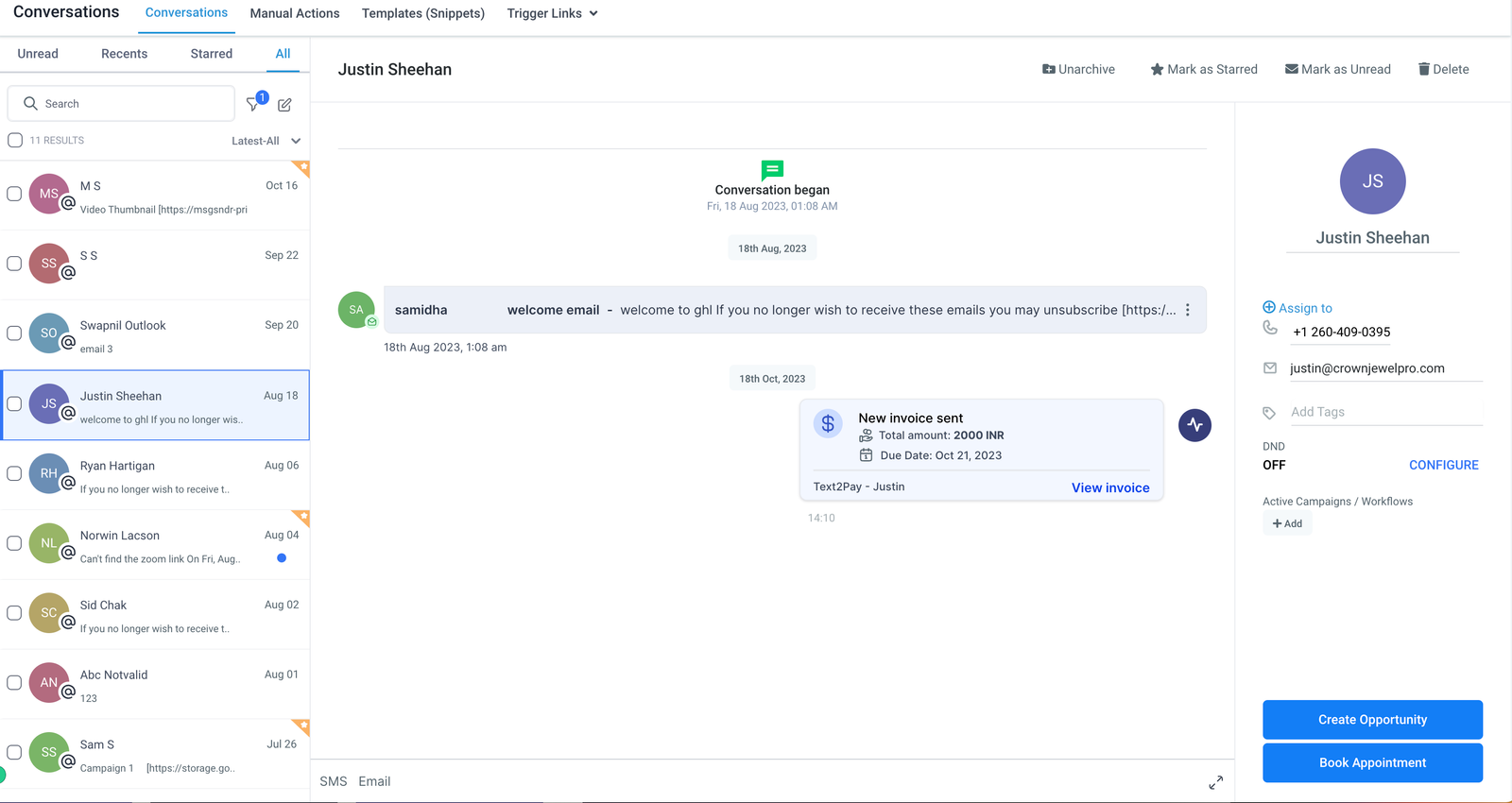Open the Templates (Snippets) tab

coord(422,13)
